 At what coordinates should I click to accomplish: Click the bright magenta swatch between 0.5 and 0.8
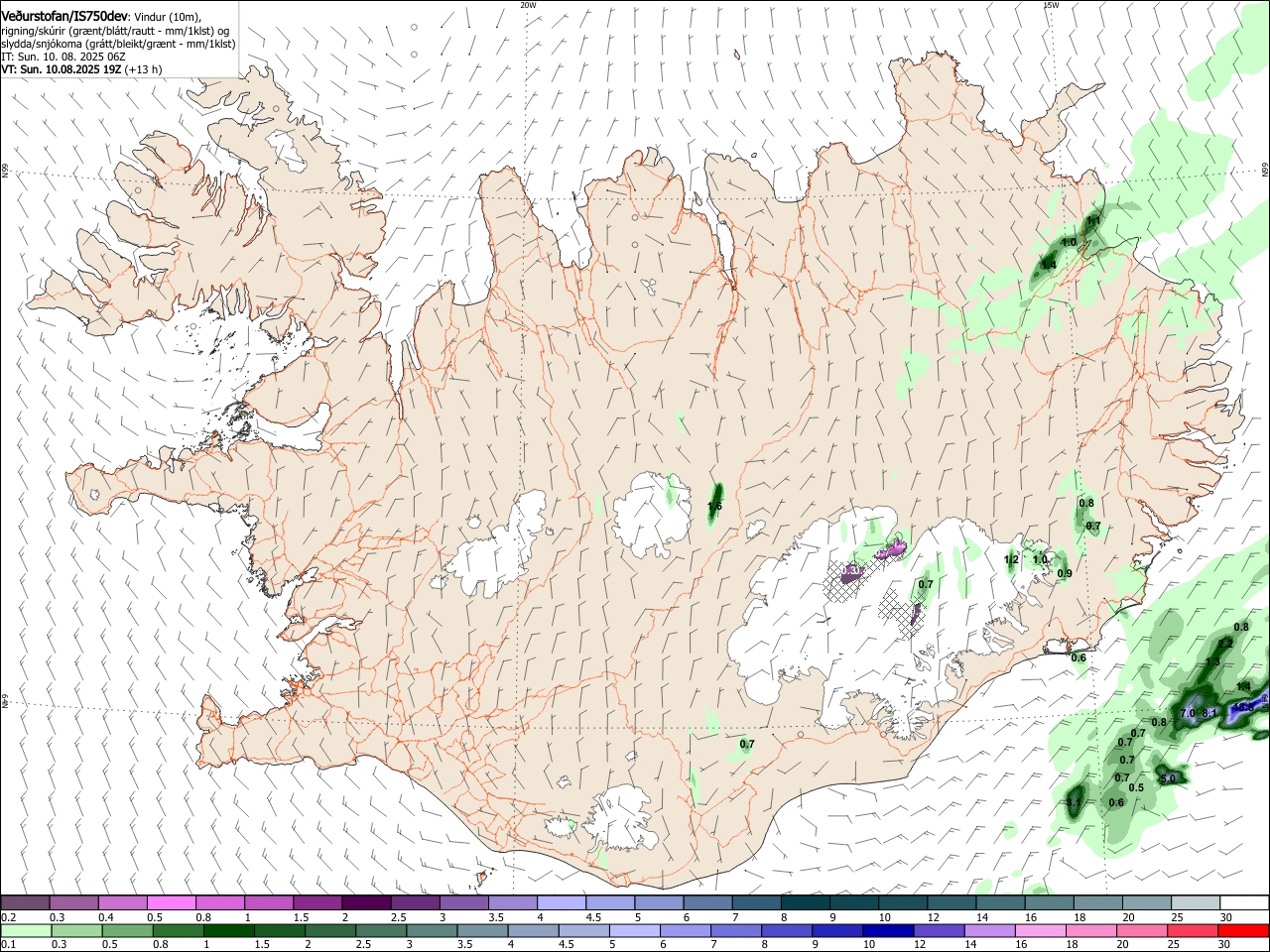click(171, 903)
